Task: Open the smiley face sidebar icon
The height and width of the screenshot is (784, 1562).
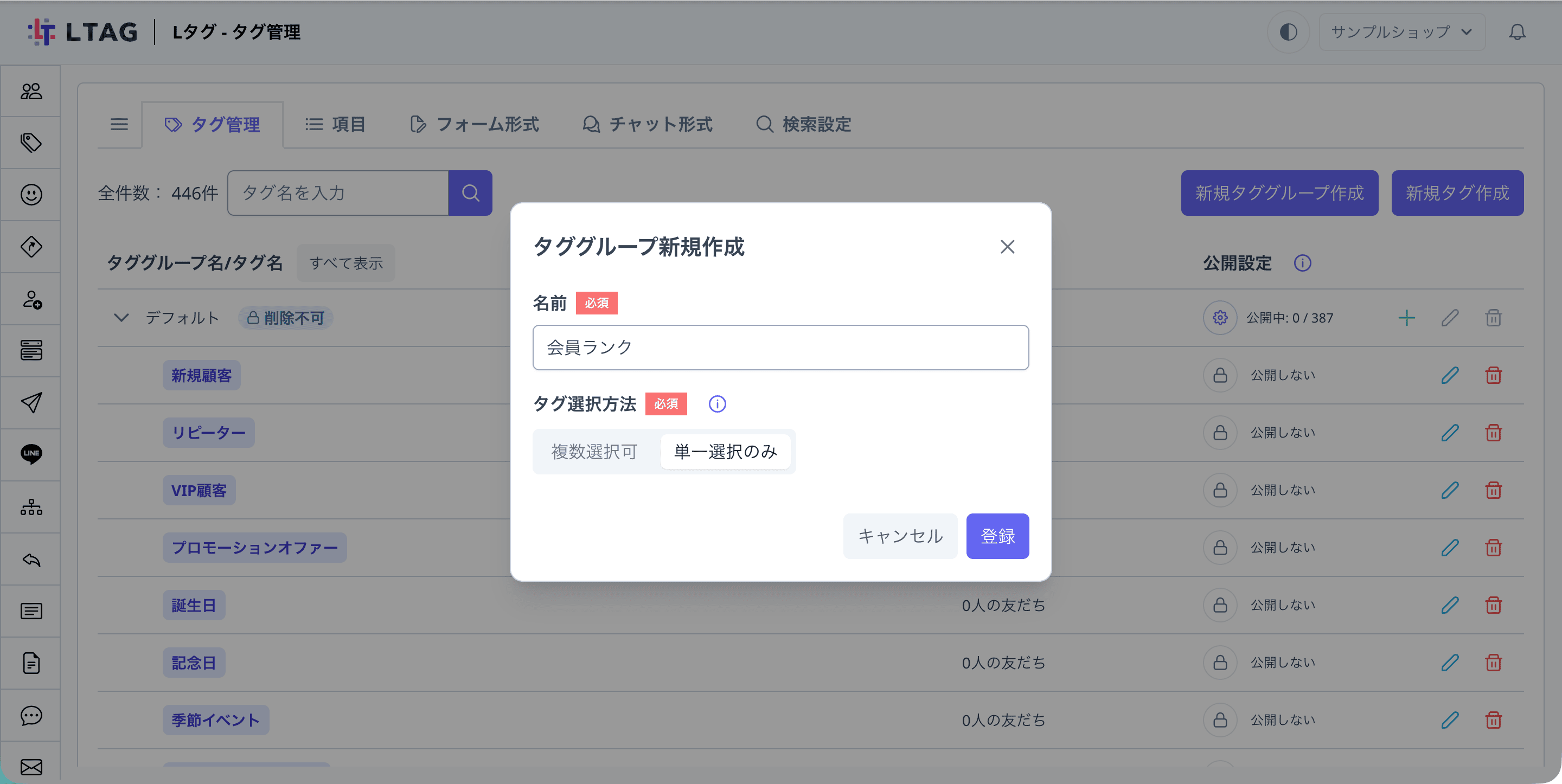Action: click(31, 195)
